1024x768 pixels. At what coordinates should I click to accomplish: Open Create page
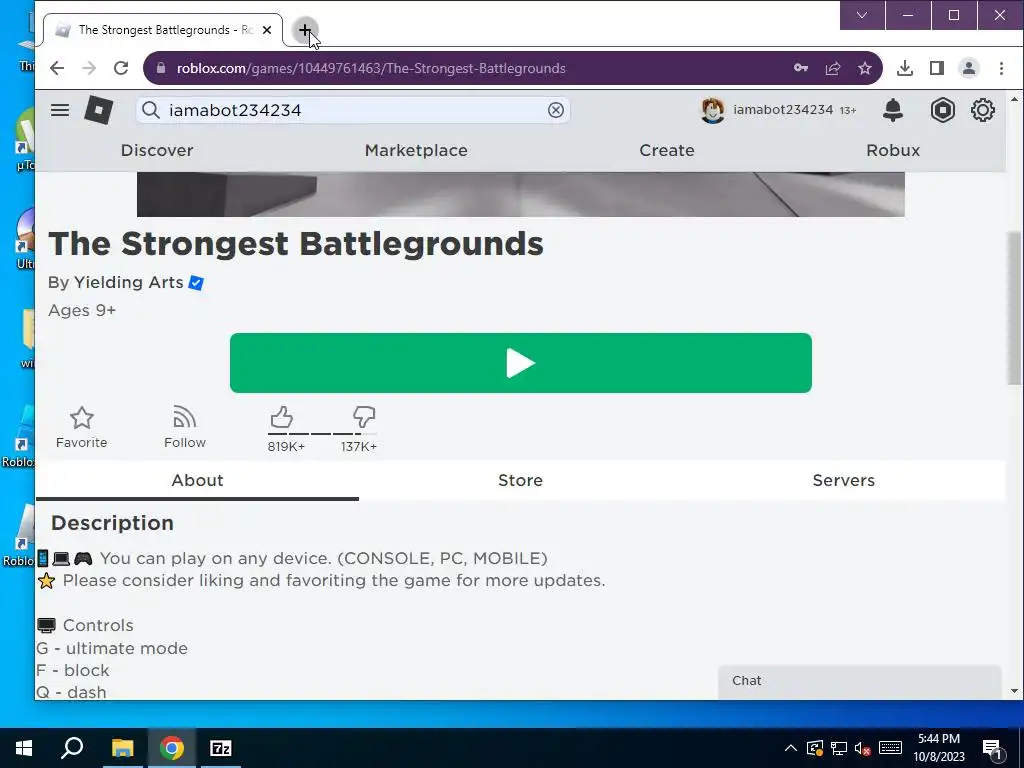[x=667, y=150]
